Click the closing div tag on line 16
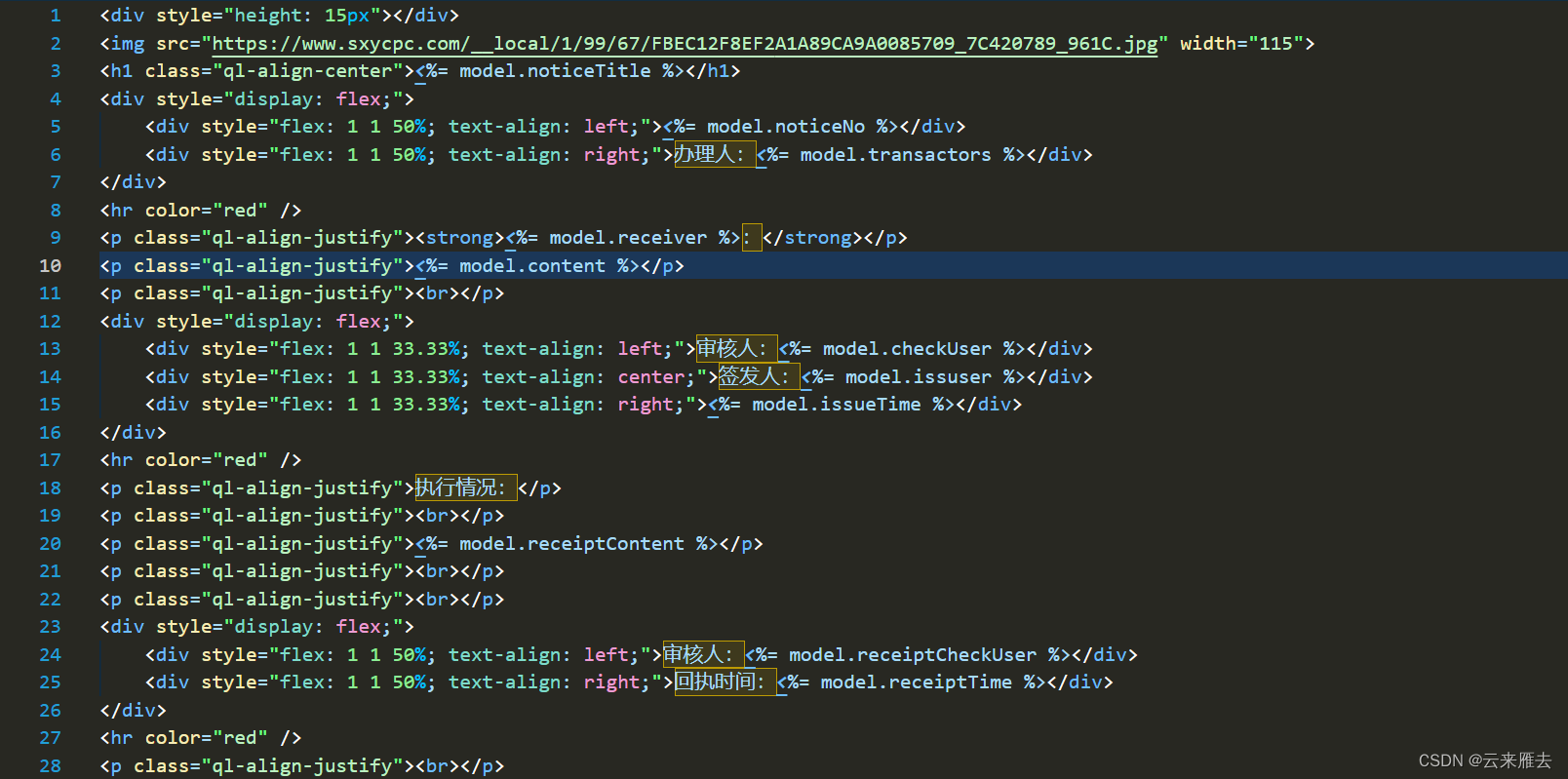This screenshot has width=1568, height=779. [134, 433]
